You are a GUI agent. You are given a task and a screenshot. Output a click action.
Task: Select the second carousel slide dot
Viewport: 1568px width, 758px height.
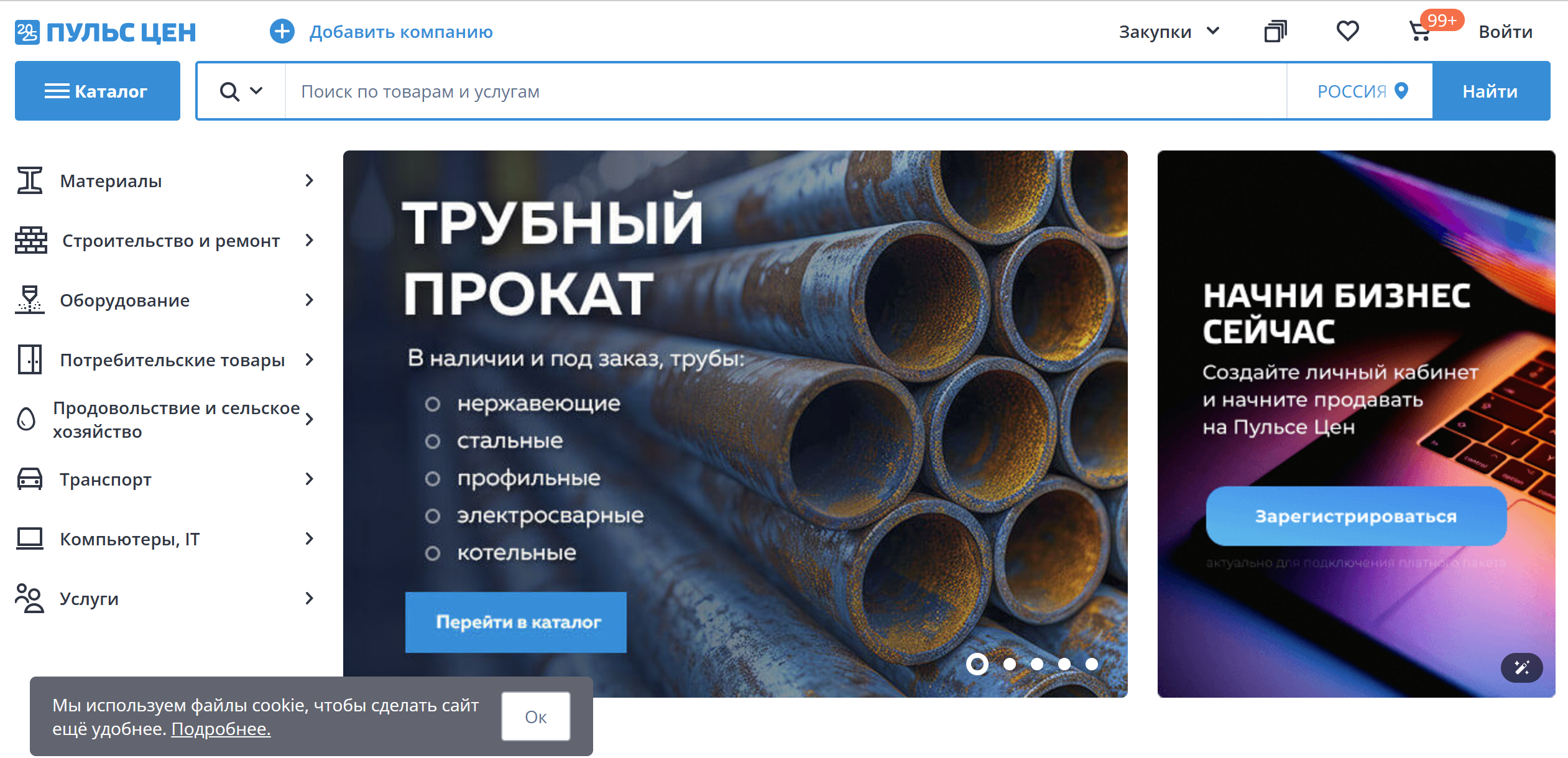point(1010,664)
